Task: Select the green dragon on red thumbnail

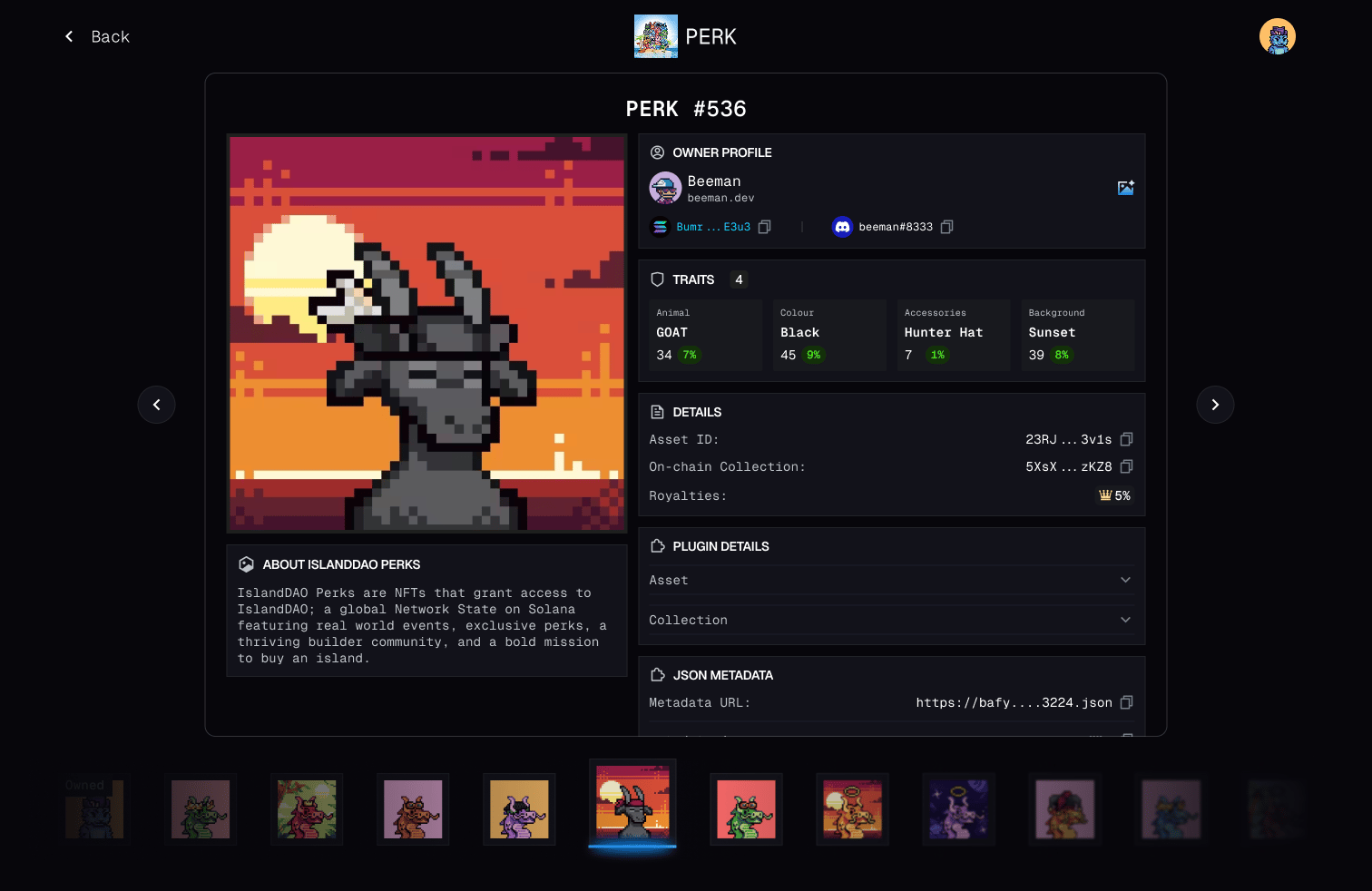Action: pos(746,809)
